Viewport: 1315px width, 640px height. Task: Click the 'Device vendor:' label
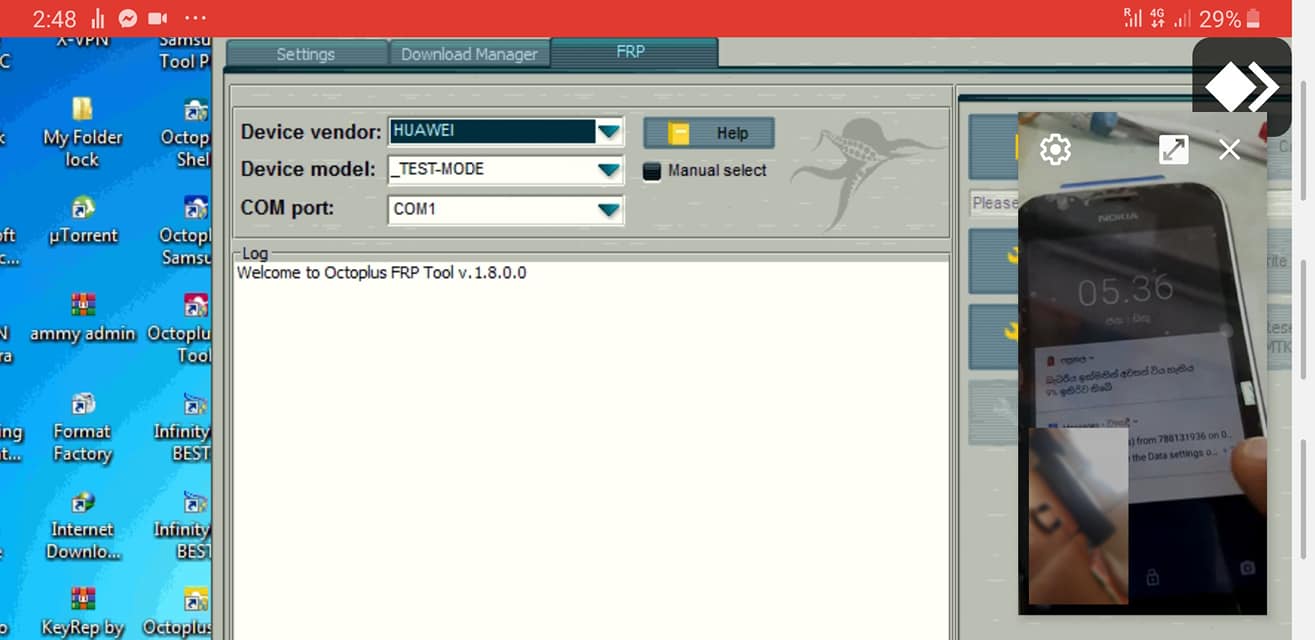pyautogui.click(x=311, y=132)
